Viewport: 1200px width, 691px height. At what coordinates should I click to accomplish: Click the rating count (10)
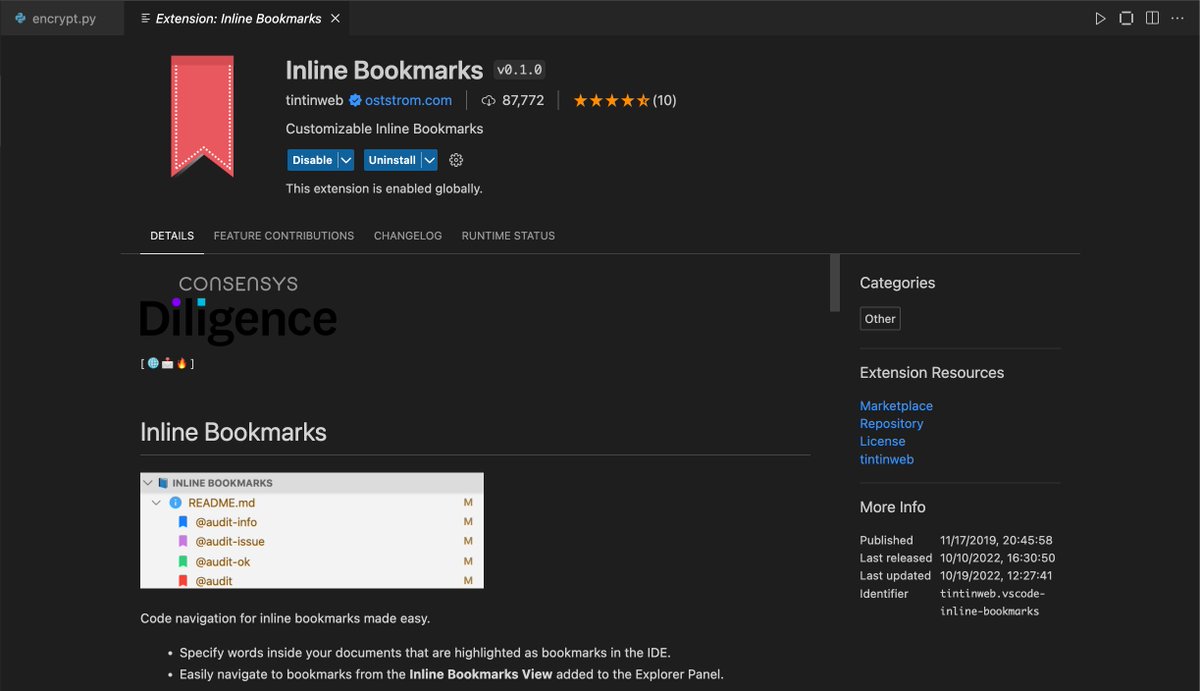click(x=664, y=100)
